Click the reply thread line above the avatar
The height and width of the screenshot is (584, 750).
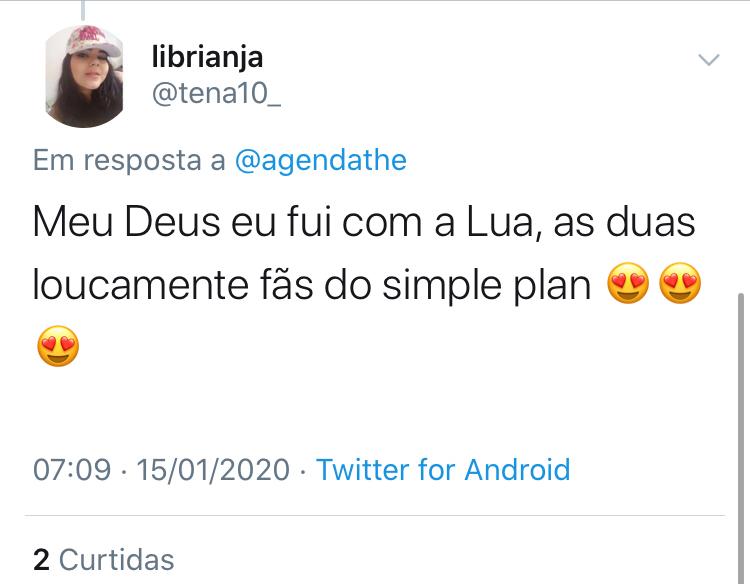point(84,9)
